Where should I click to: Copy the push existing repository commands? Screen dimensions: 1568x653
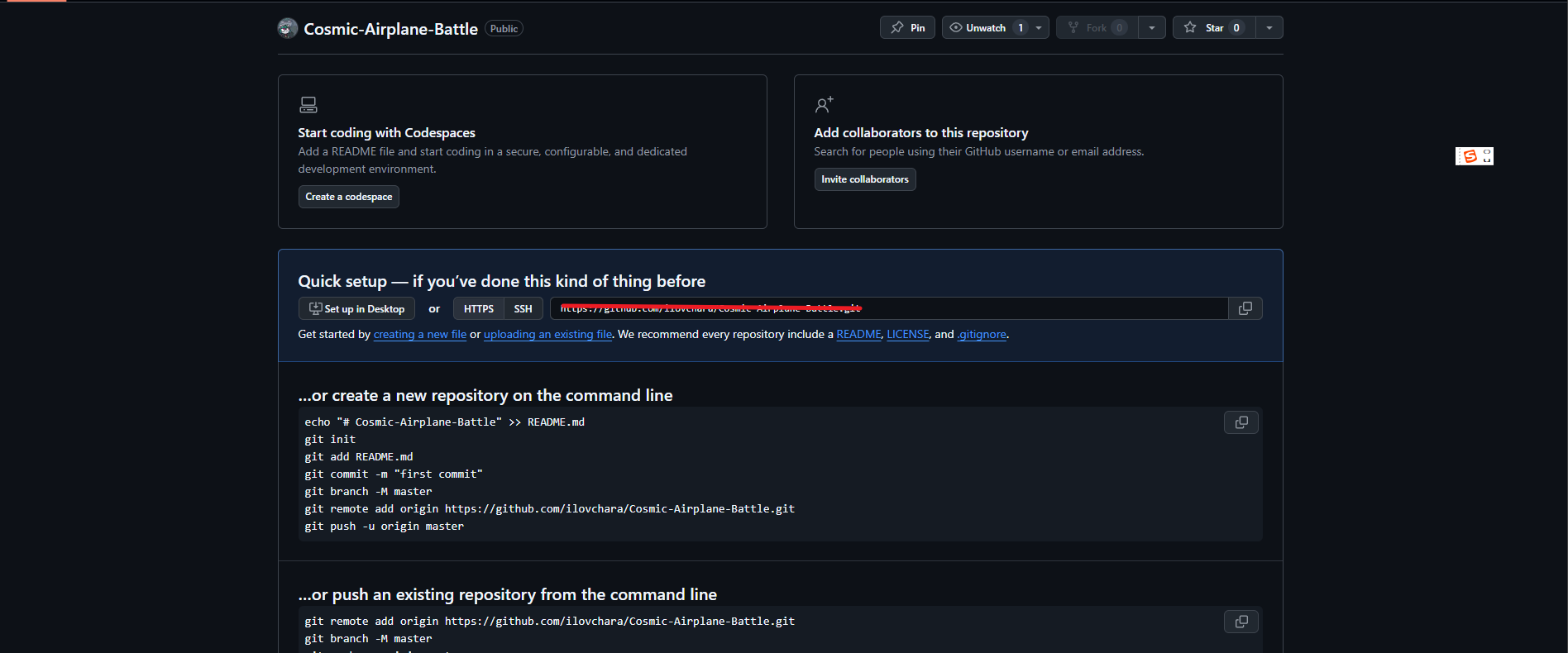1241,622
